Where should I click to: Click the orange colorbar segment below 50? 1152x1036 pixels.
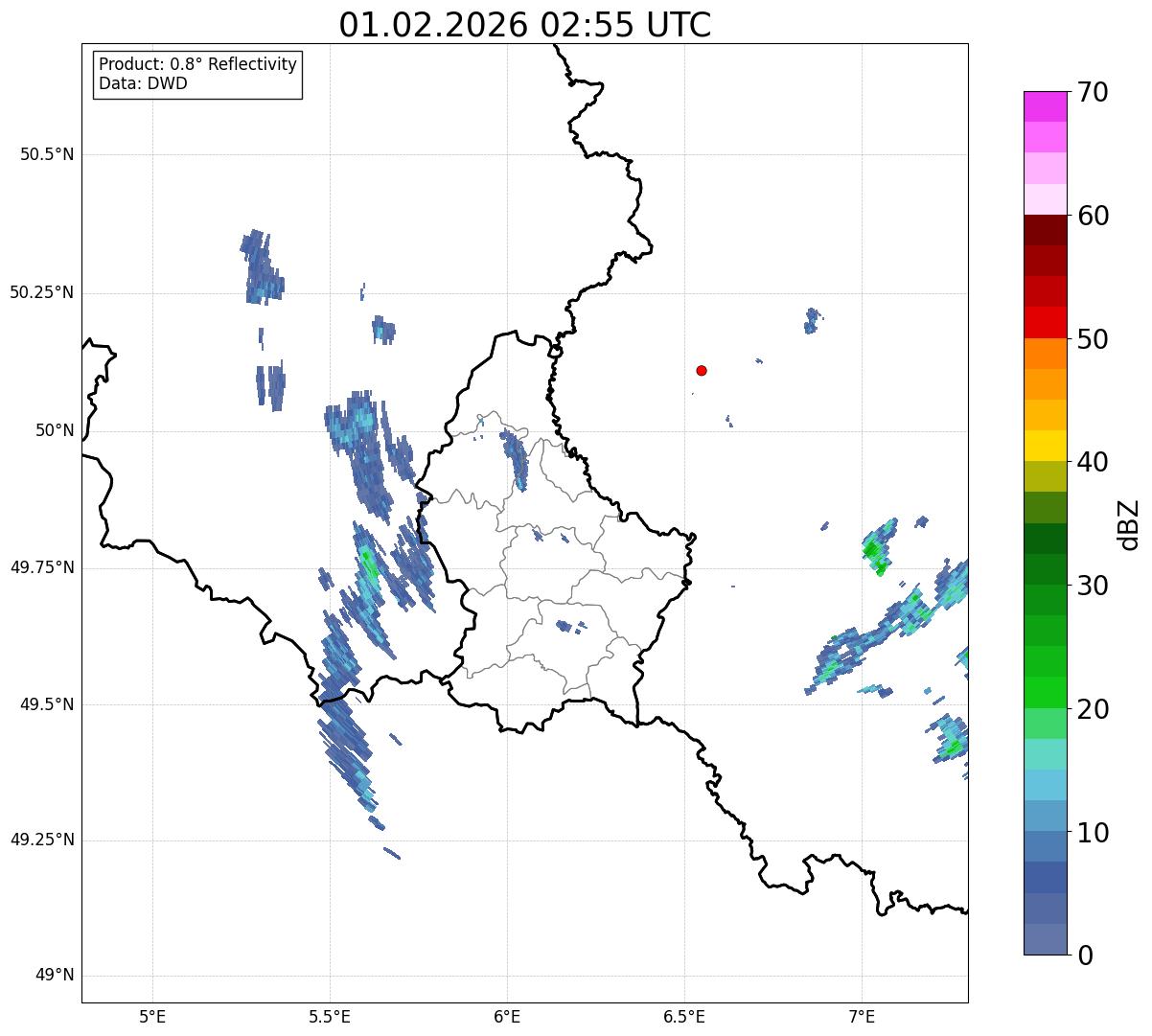(x=1045, y=354)
